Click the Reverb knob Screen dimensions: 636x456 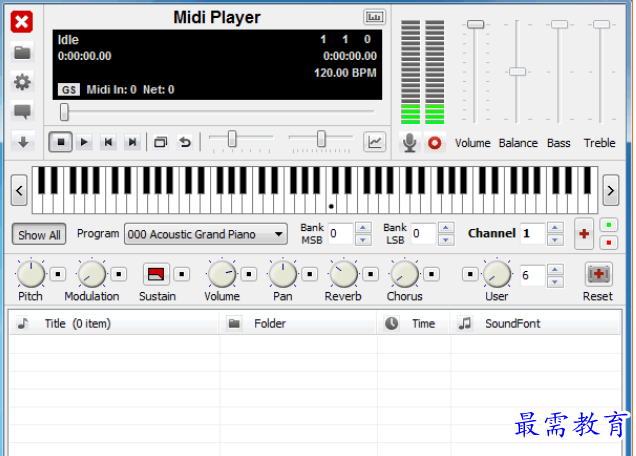[343, 274]
